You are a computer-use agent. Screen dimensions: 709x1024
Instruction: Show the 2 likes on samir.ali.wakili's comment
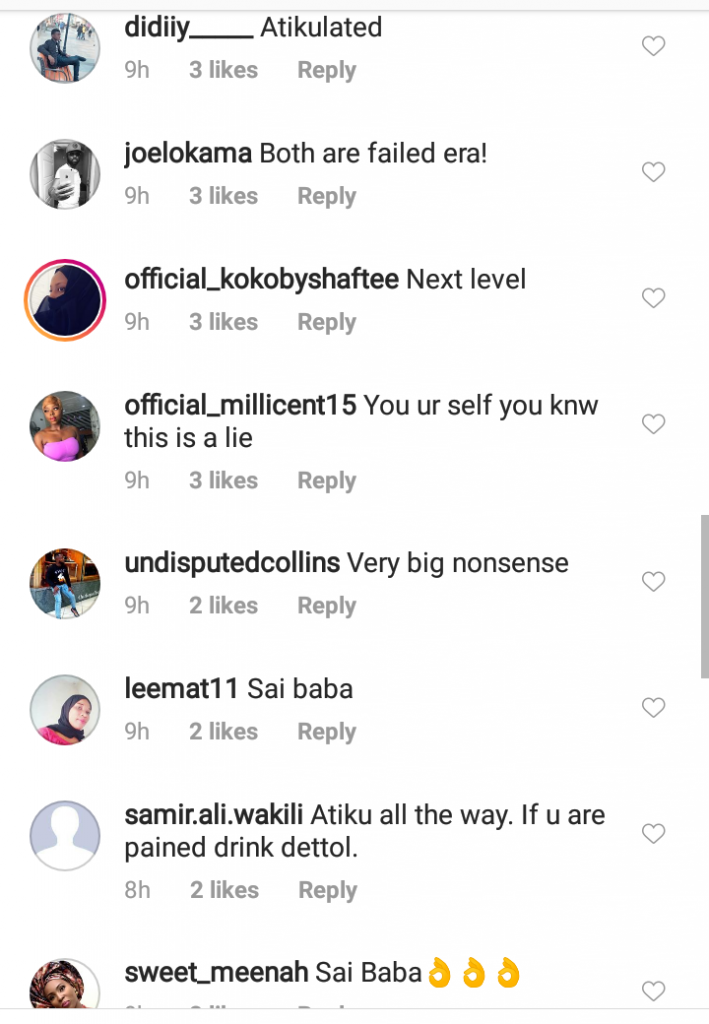tap(223, 890)
